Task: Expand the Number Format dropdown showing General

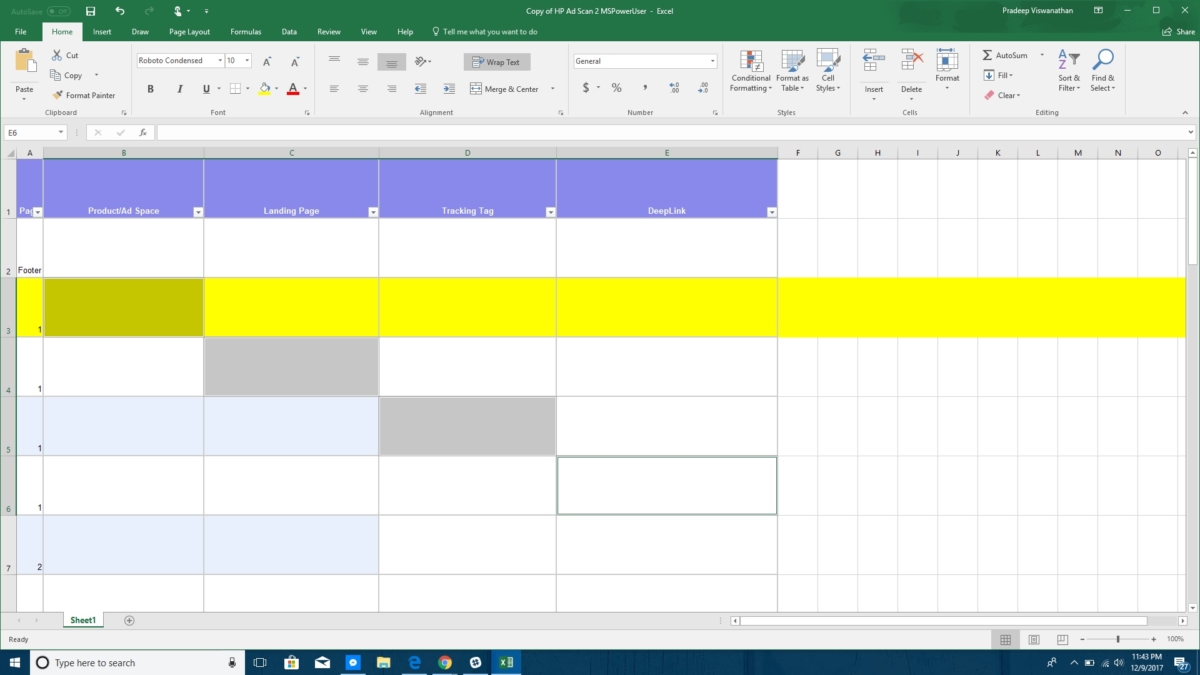Action: (x=712, y=61)
